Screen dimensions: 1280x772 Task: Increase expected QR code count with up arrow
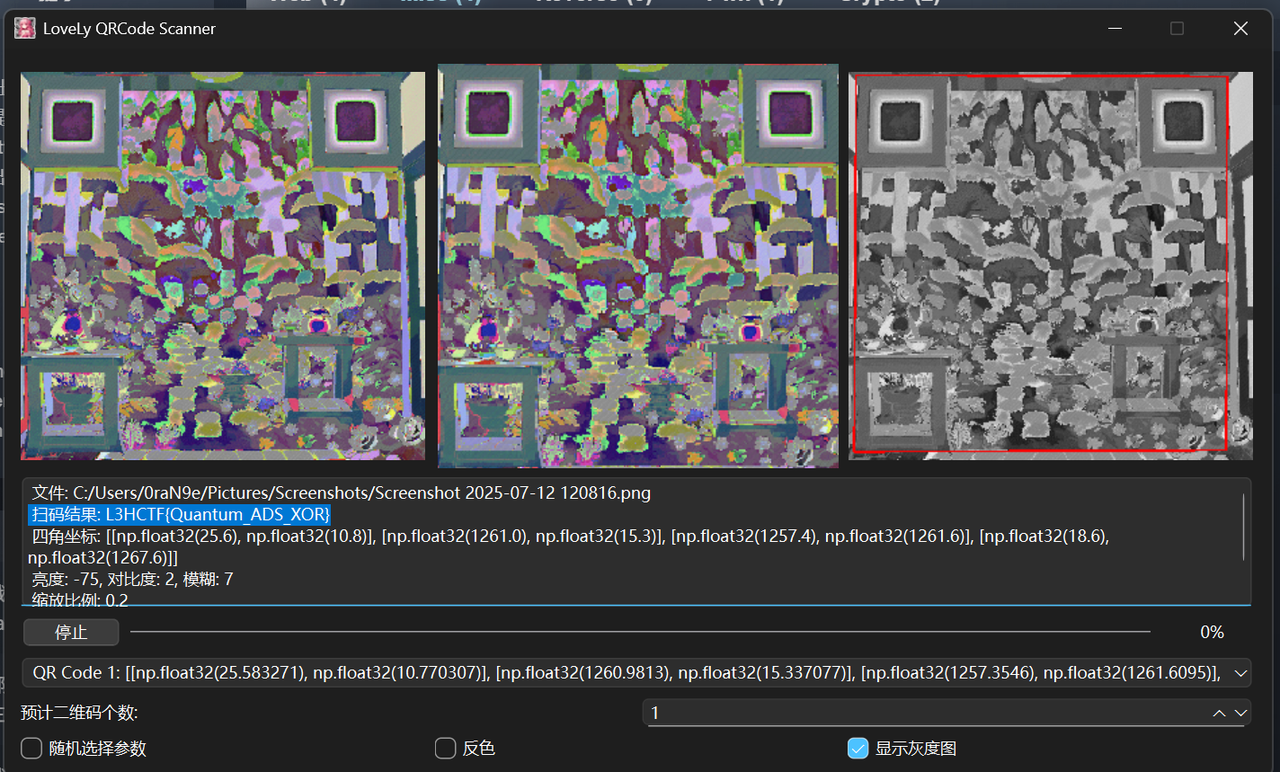point(1219,713)
